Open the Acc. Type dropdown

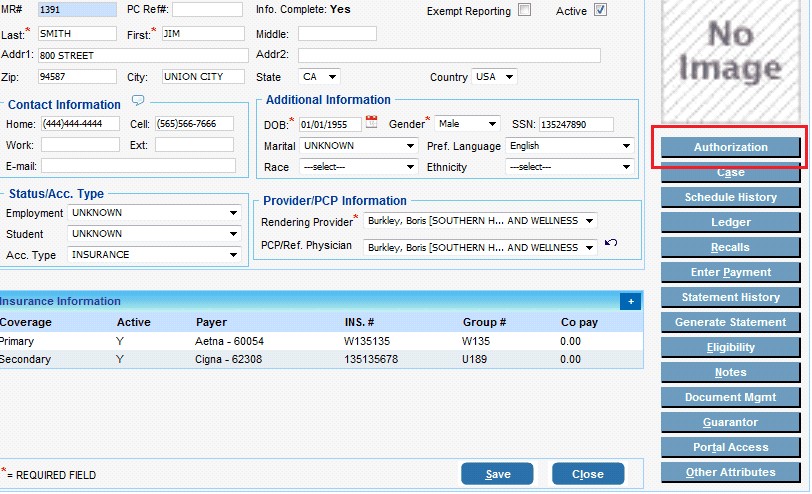coord(154,255)
